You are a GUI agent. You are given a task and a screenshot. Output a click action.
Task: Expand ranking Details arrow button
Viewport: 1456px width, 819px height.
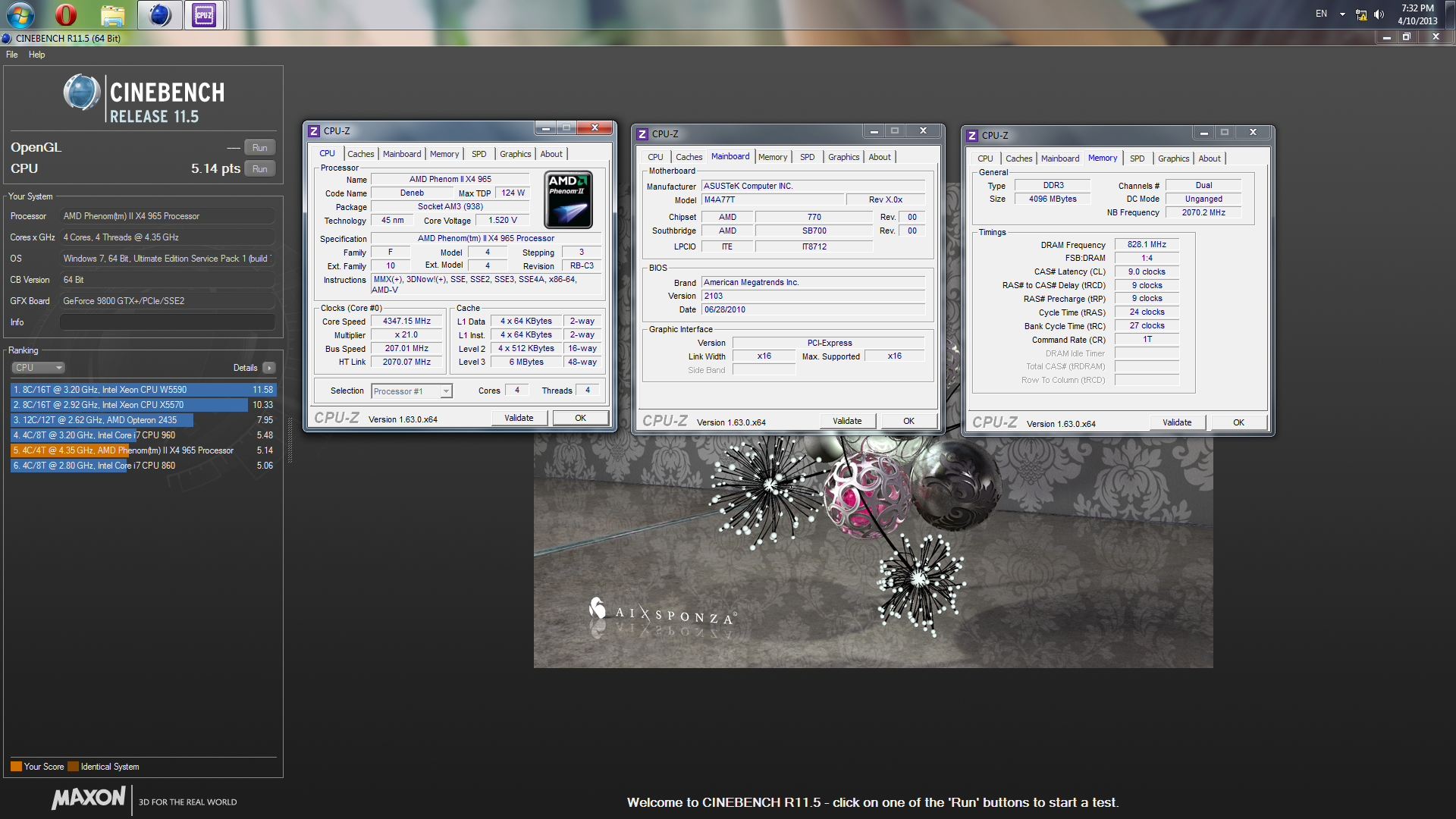[268, 368]
